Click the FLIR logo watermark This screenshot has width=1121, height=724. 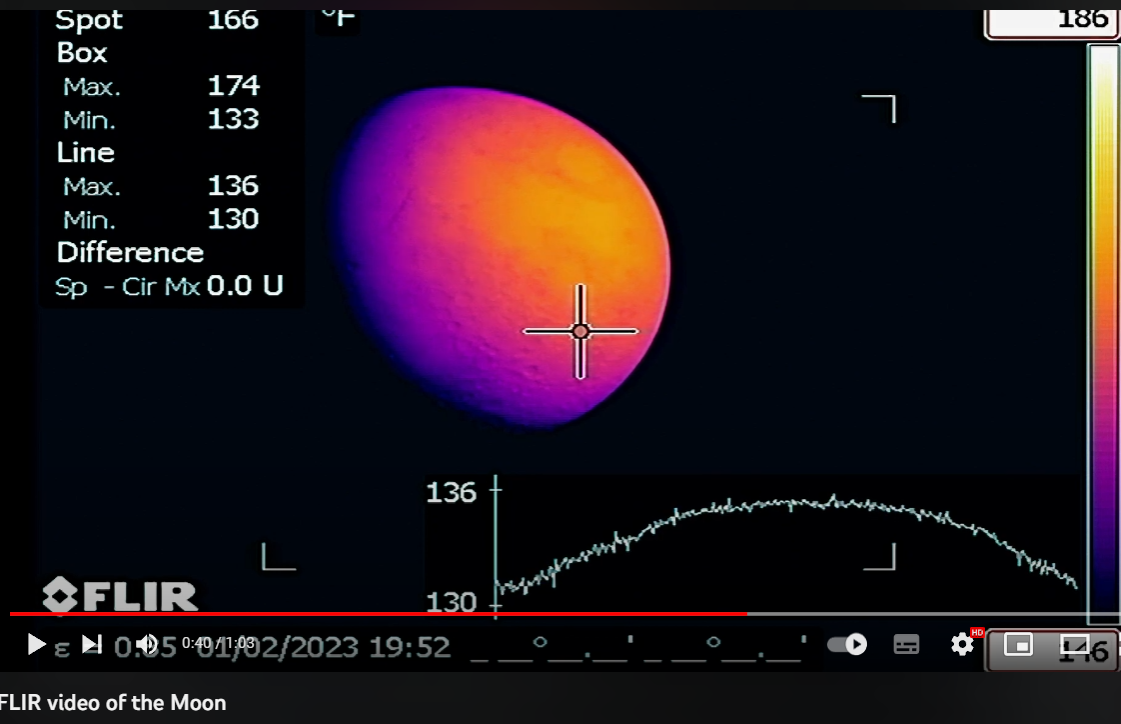(x=120, y=595)
